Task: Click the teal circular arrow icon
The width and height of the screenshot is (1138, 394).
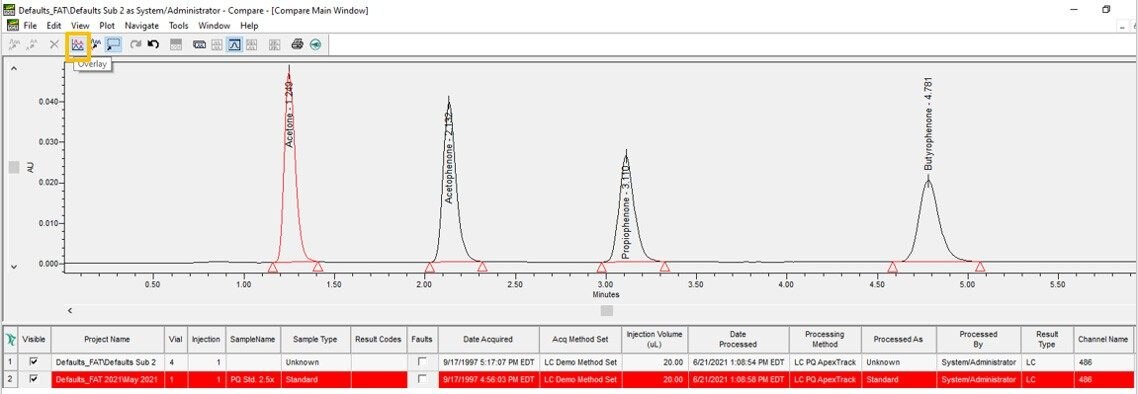Action: pos(315,44)
